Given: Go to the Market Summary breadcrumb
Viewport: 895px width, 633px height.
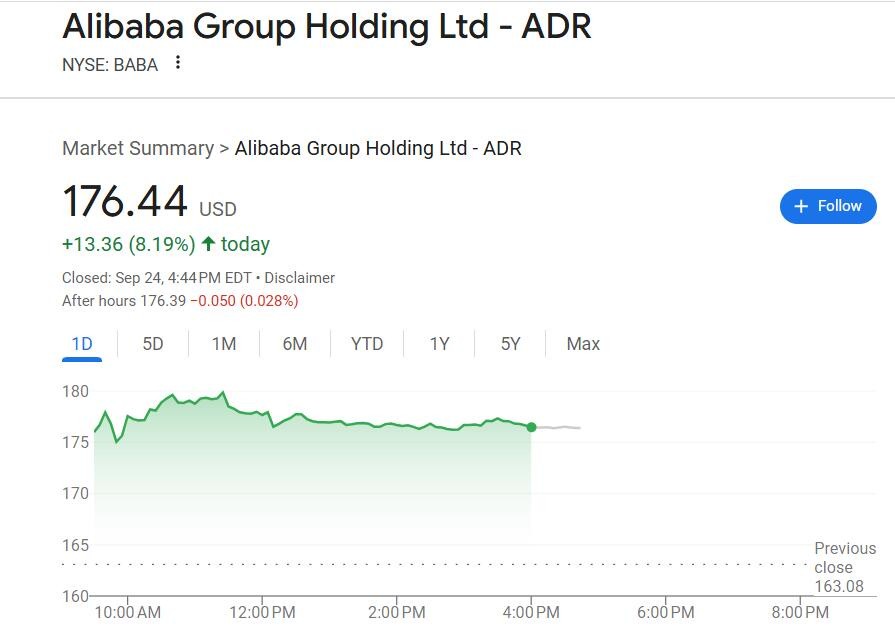Looking at the screenshot, I should (138, 149).
